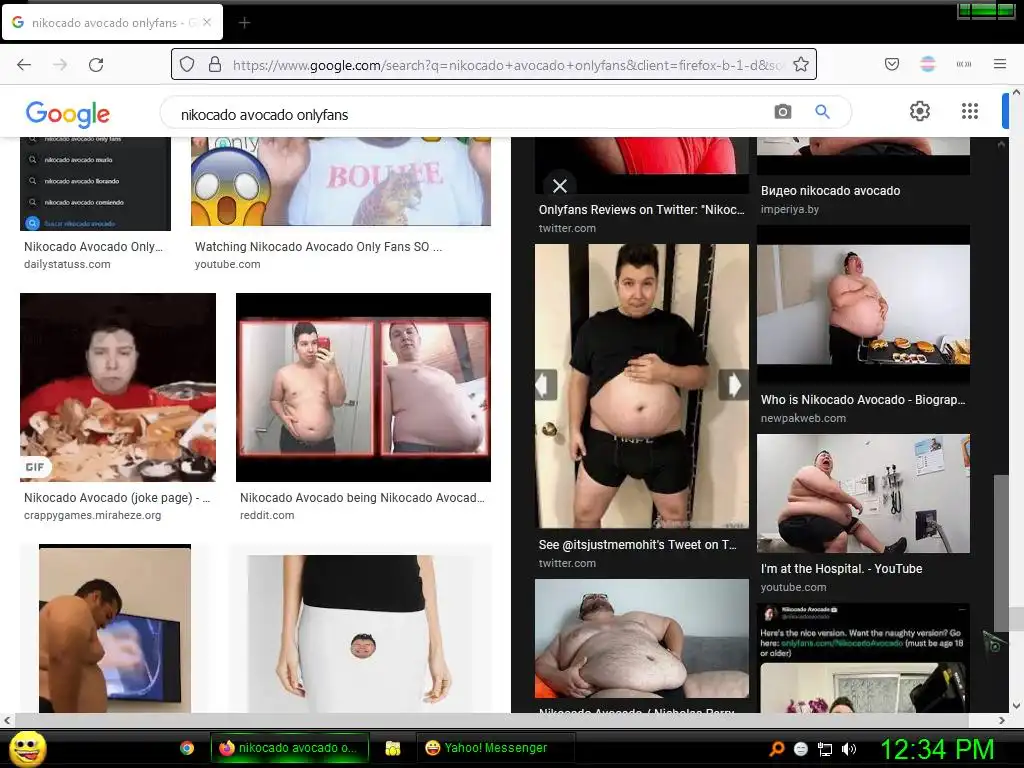Reload the page with the refresh icon

[x=96, y=65]
